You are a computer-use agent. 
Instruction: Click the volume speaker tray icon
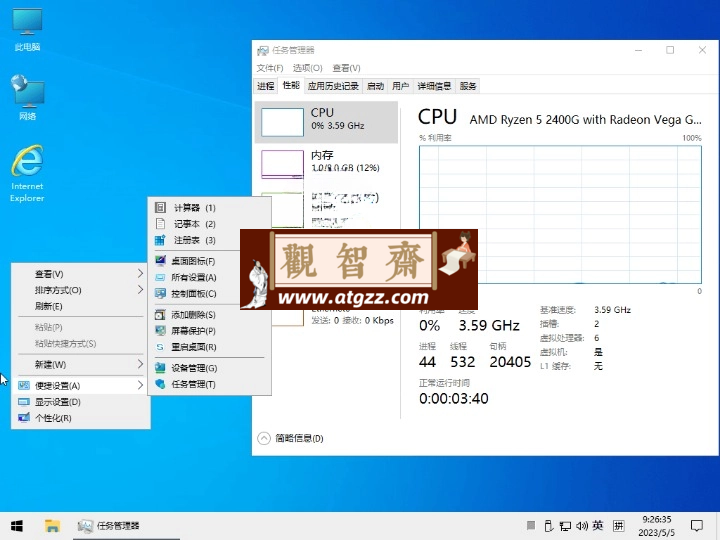582,526
